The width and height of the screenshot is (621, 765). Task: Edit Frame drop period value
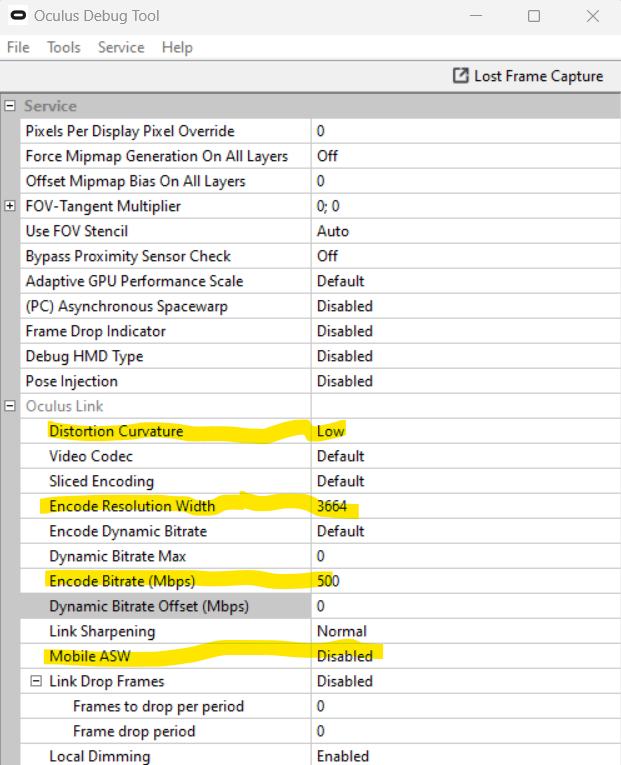pos(466,731)
